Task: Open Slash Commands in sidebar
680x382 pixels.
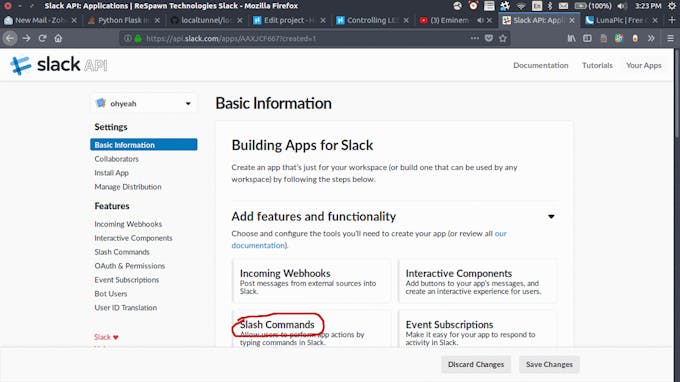Action: [122, 251]
